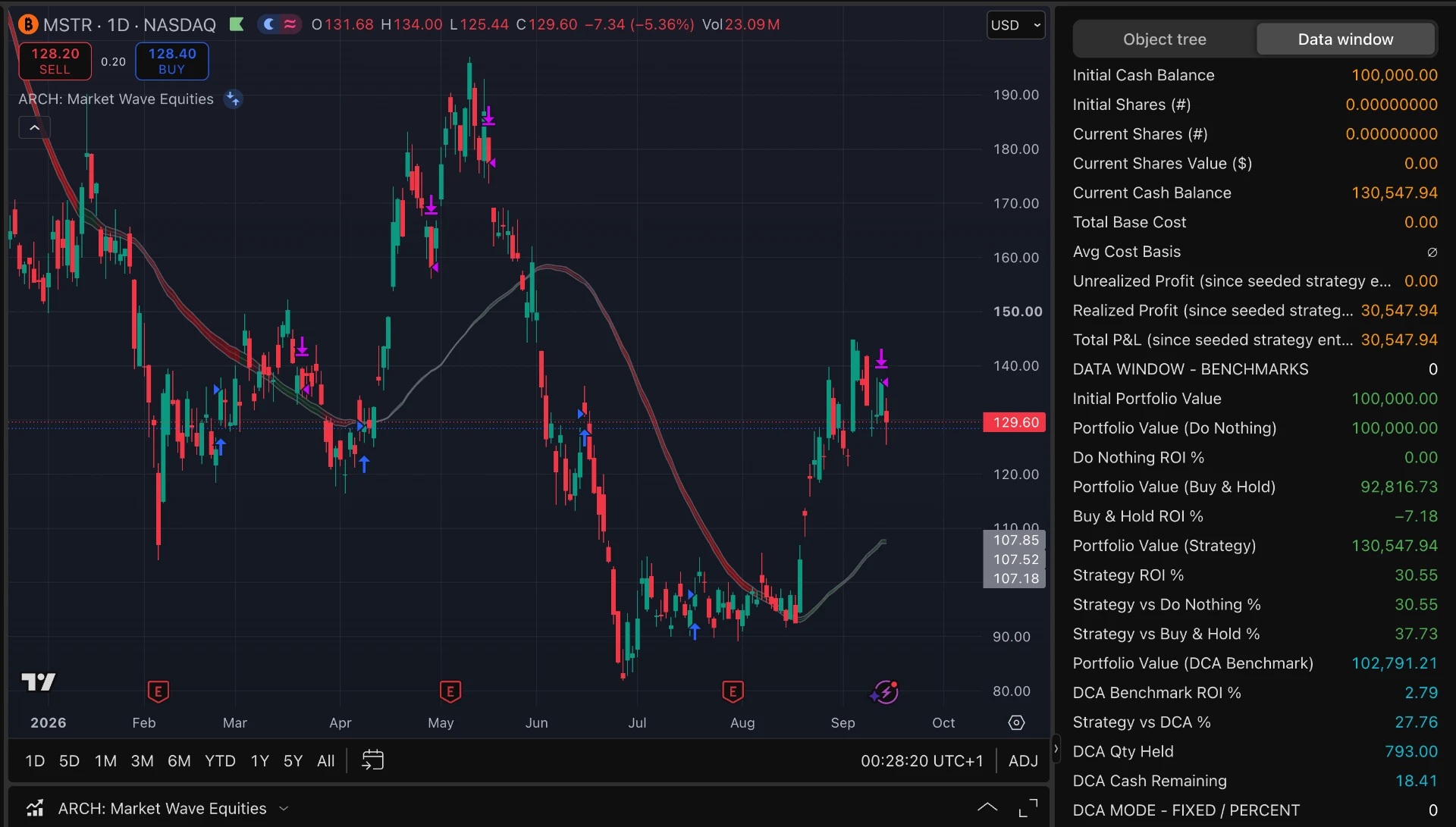The width and height of the screenshot is (1456, 827).
Task: Click the 128.40 BUY button
Action: click(x=172, y=61)
